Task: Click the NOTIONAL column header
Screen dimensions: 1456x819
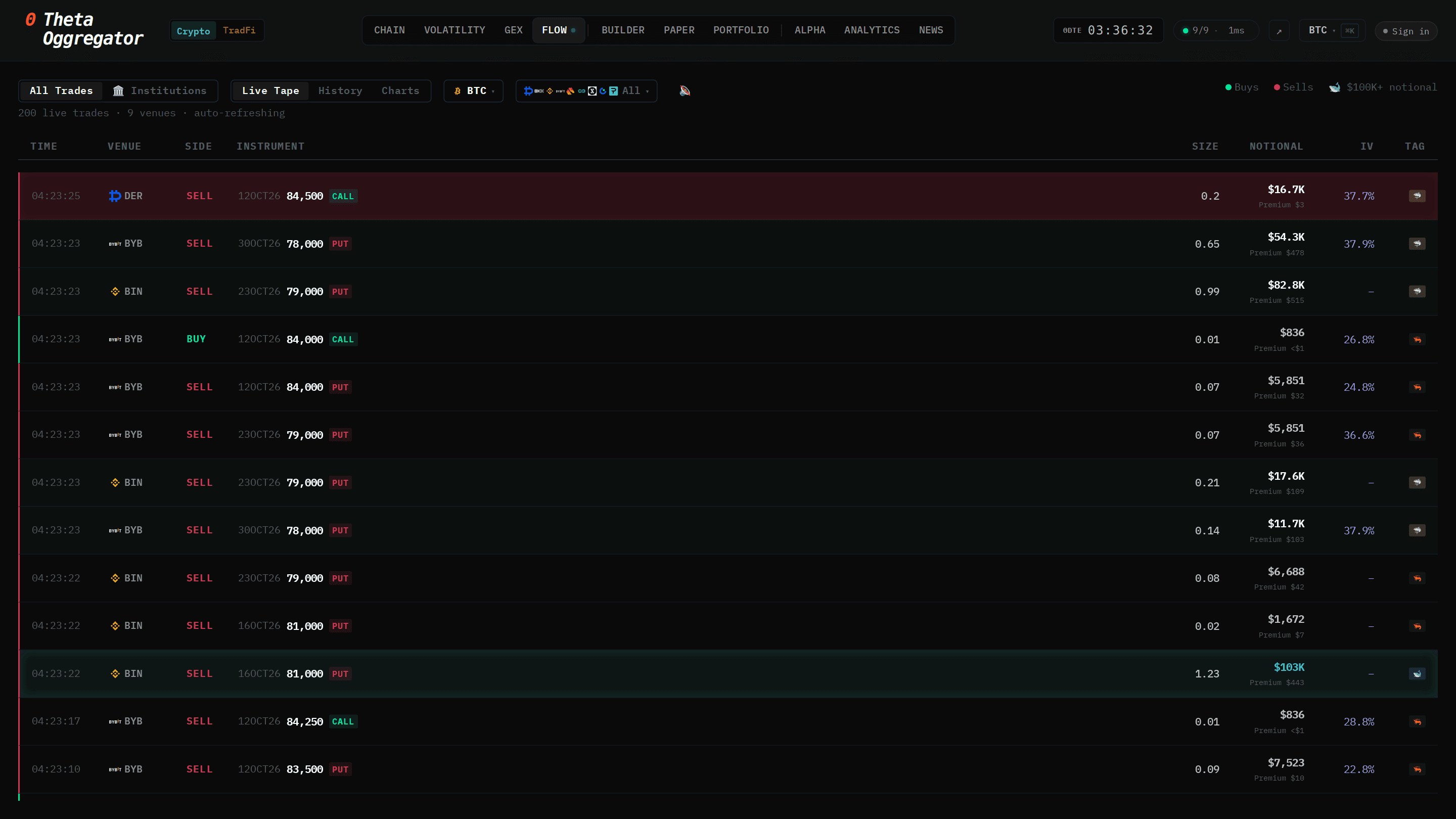Action: coord(1276,147)
